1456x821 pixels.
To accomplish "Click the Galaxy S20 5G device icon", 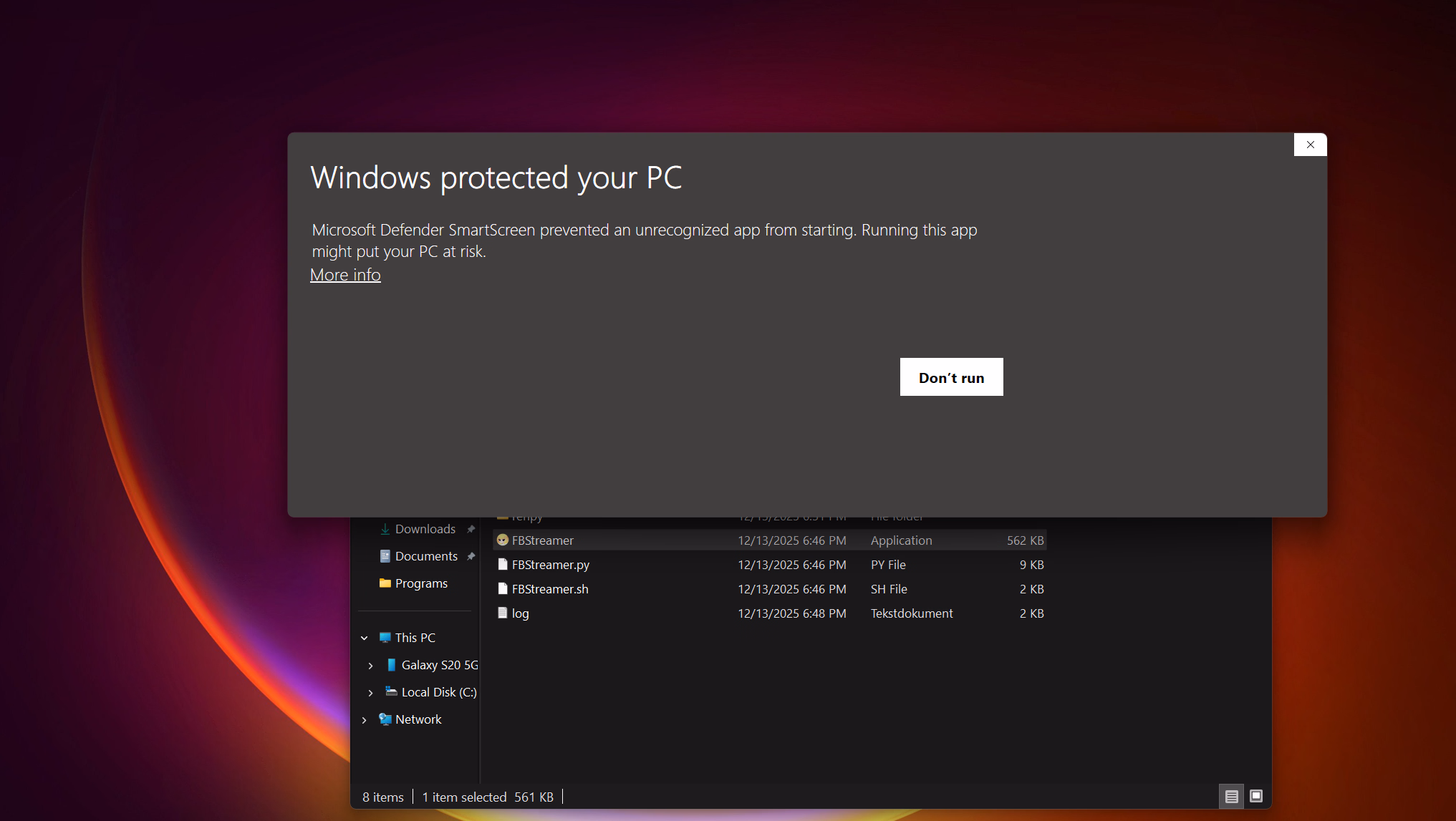I will click(x=391, y=665).
